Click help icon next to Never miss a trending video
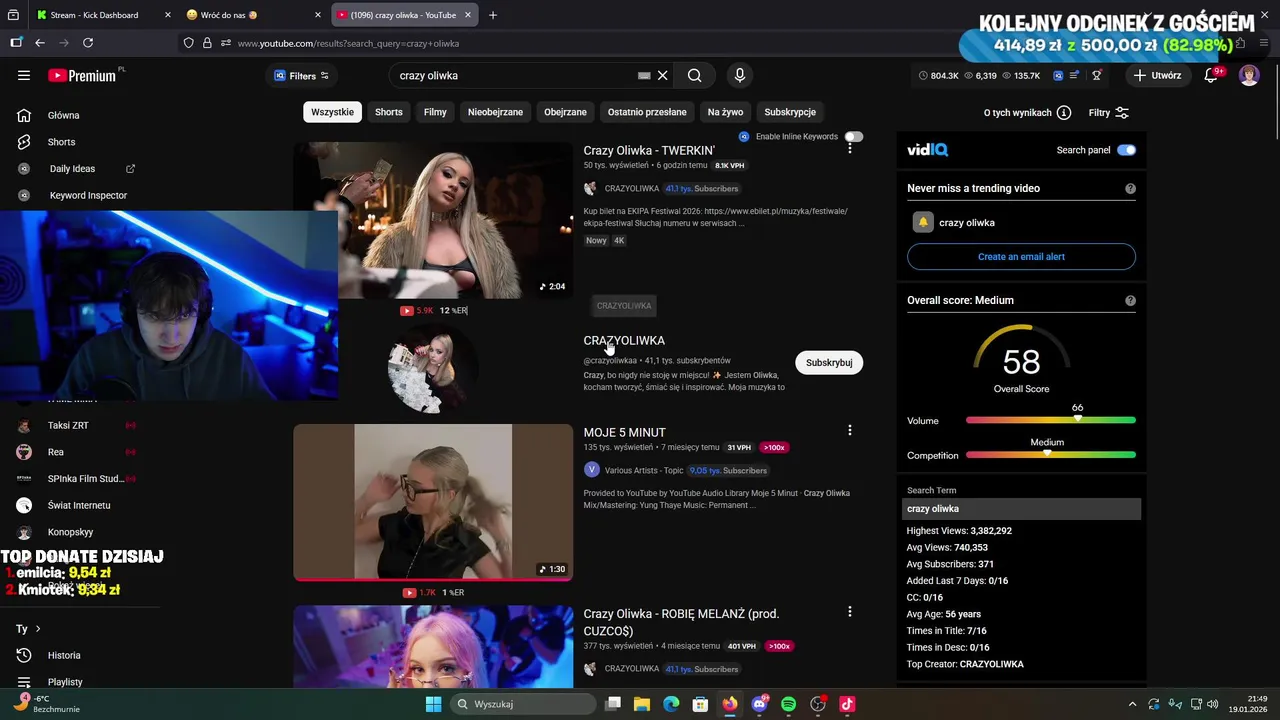The height and width of the screenshot is (720, 1280). point(1130,188)
